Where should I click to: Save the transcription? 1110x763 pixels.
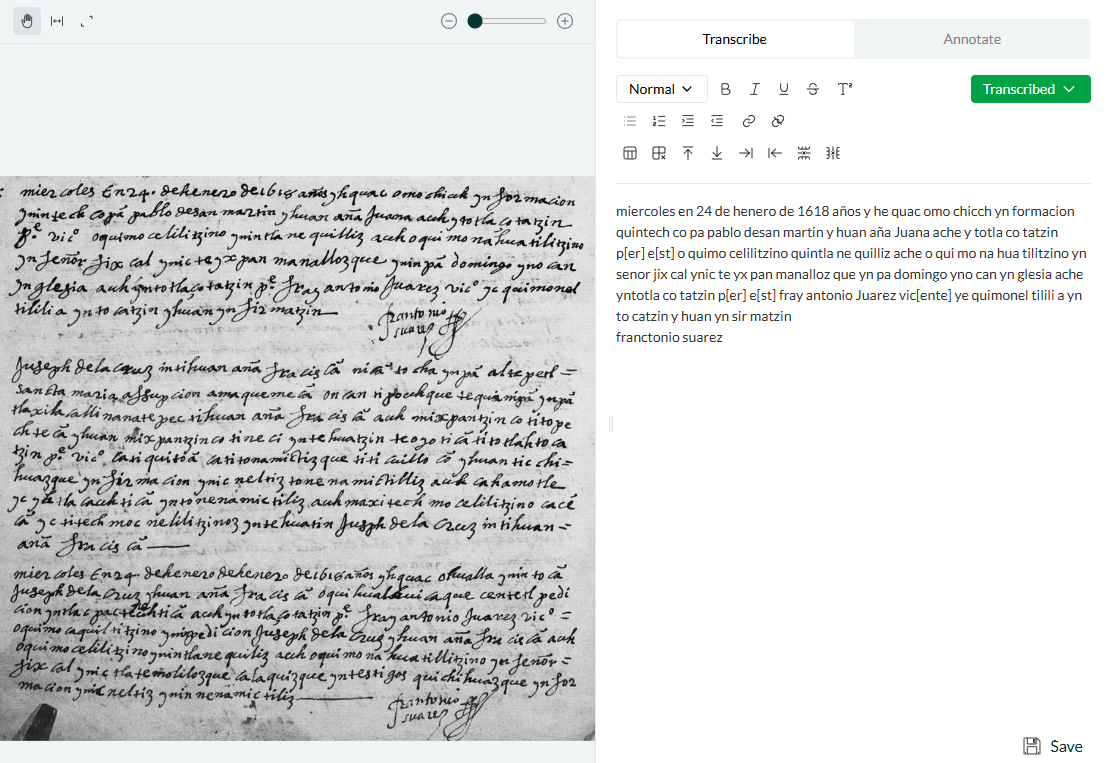(x=1053, y=746)
